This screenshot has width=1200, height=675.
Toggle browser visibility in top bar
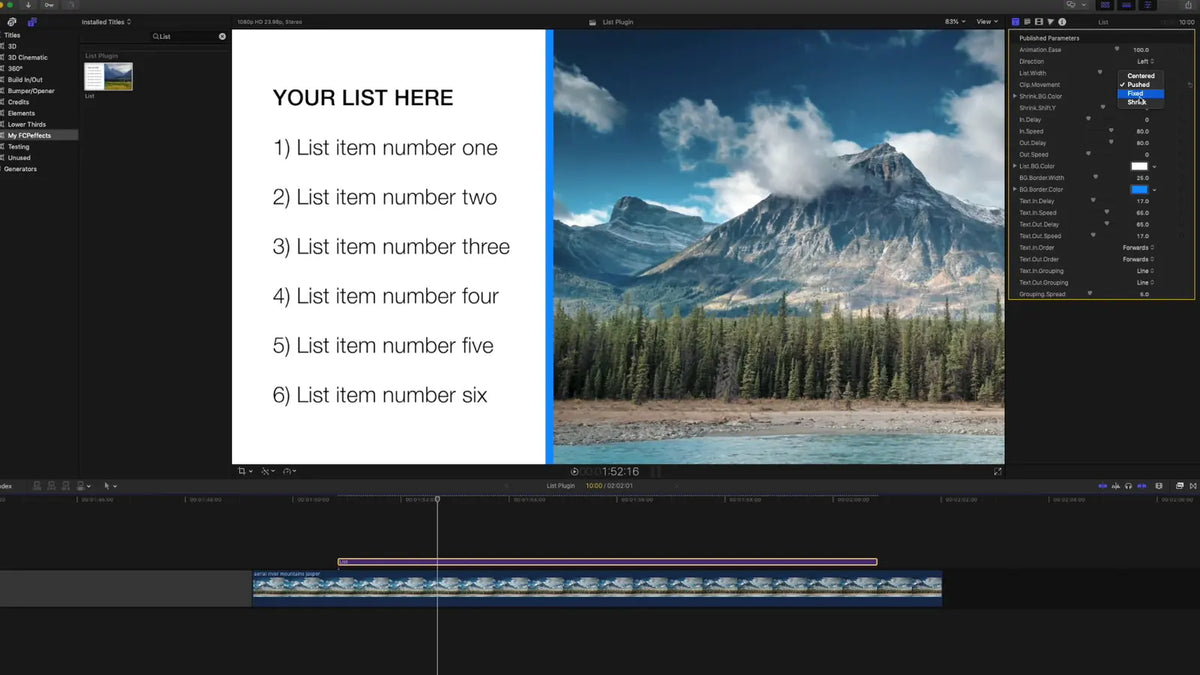click(x=1105, y=5)
